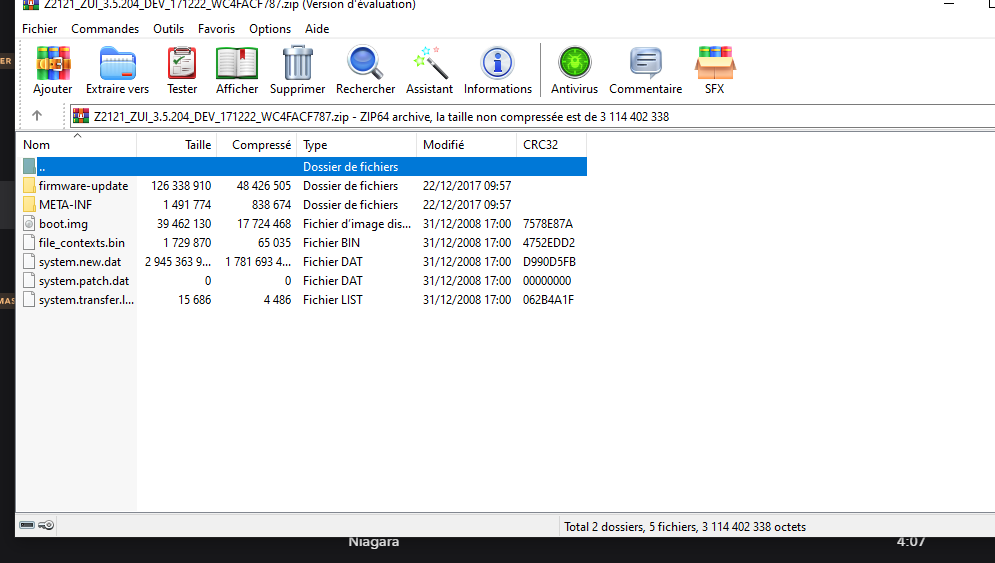Click the system.new.dat file name
The height and width of the screenshot is (563, 995).
[80, 262]
